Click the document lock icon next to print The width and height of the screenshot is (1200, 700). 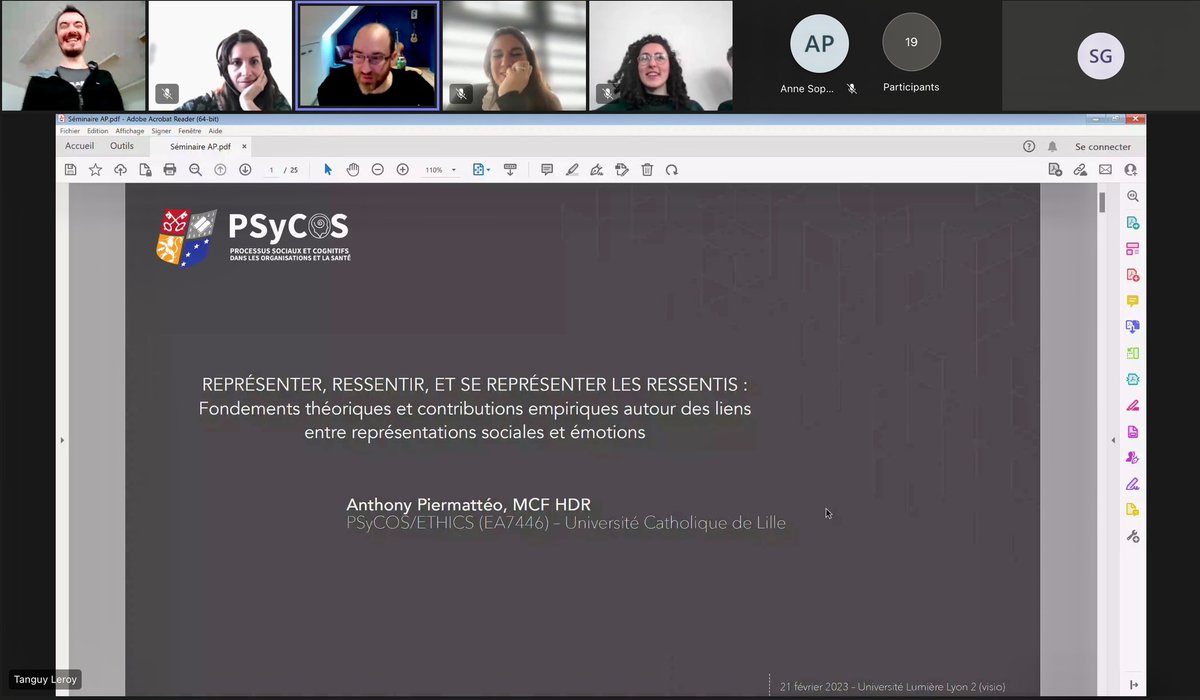(x=145, y=170)
